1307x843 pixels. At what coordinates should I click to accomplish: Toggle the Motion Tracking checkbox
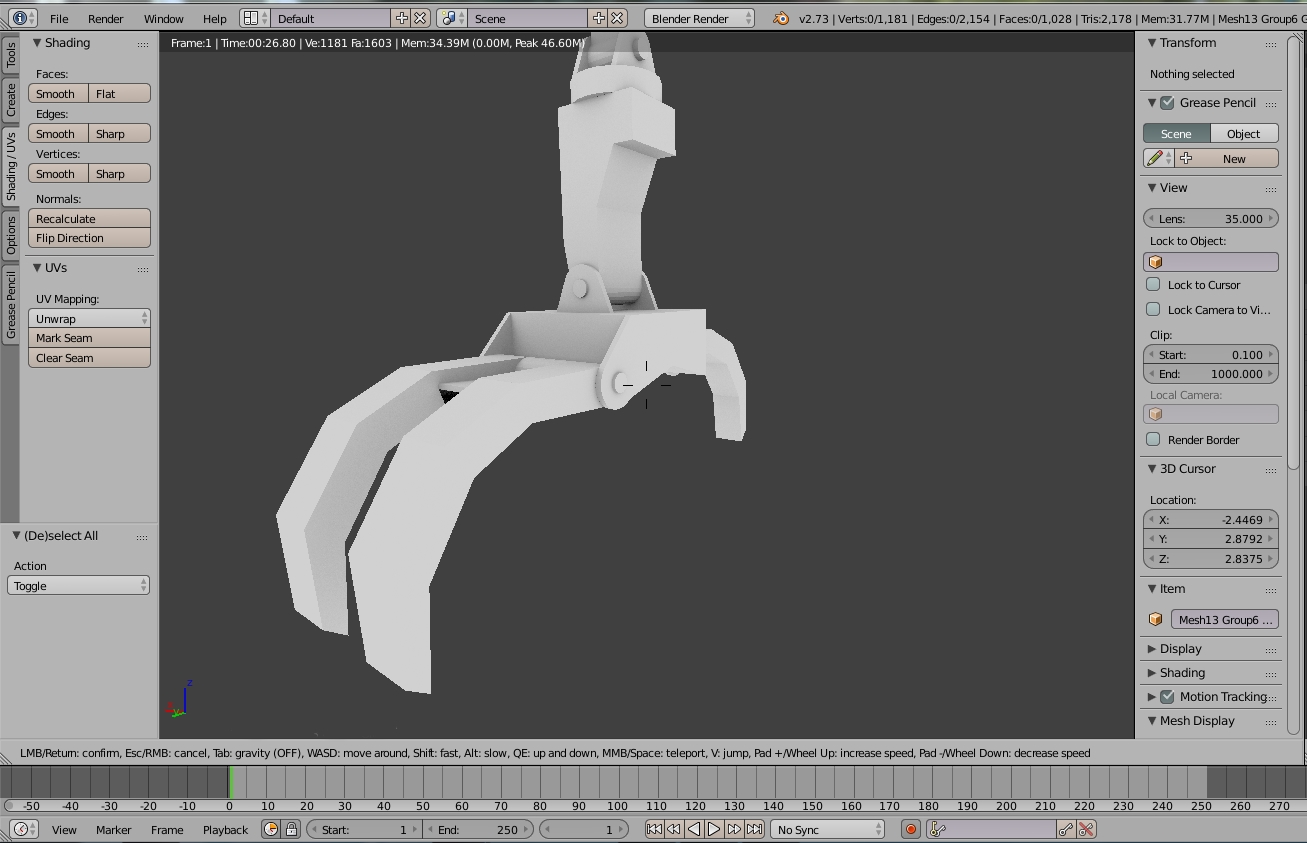(1167, 696)
